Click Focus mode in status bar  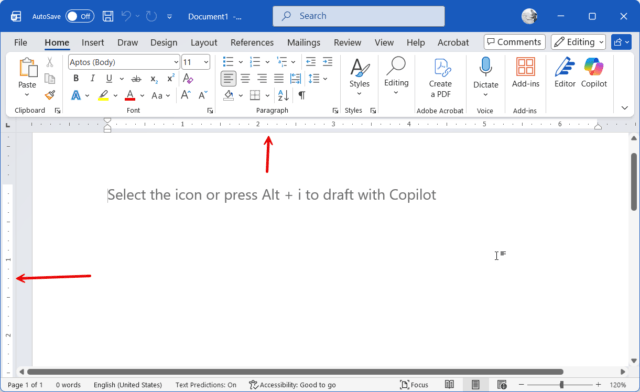[x=414, y=385]
